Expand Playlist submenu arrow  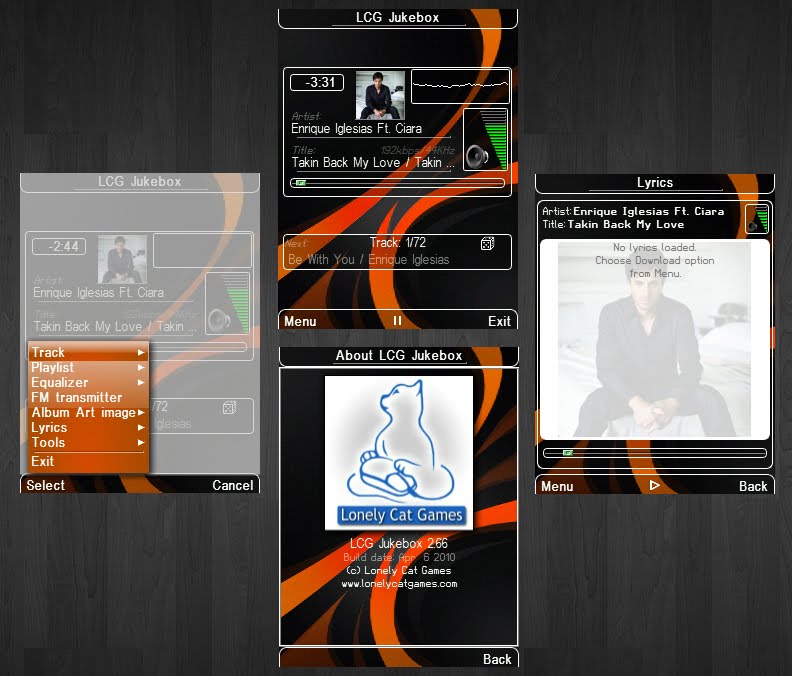coord(141,368)
